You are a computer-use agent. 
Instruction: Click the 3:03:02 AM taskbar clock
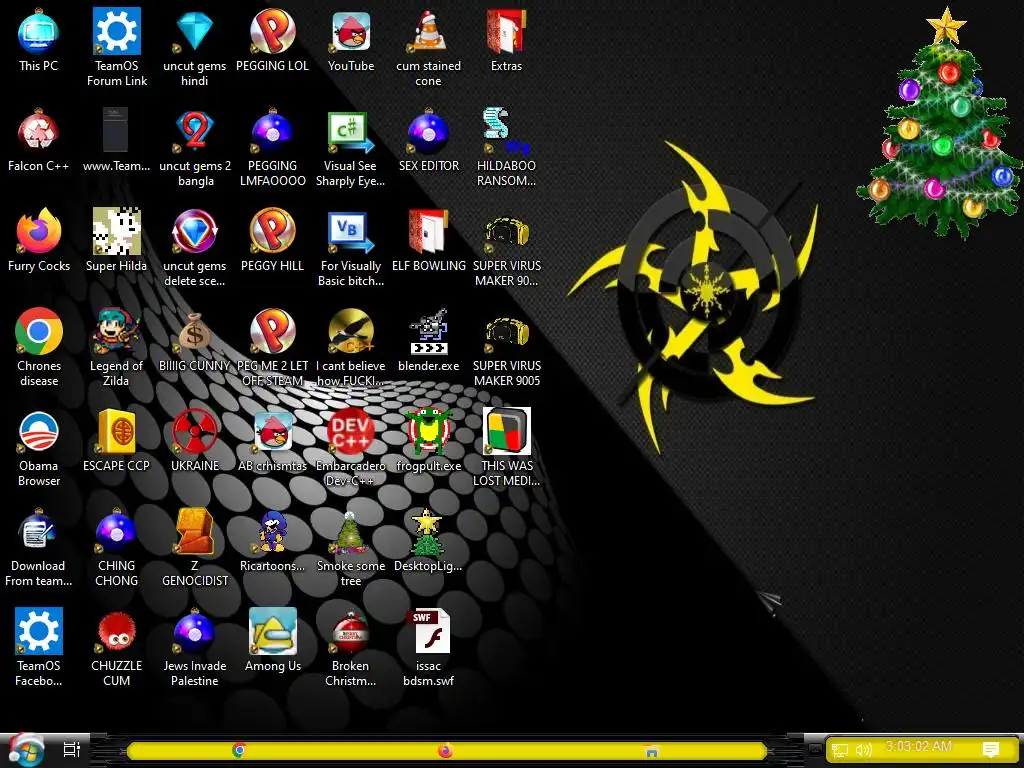click(x=918, y=746)
